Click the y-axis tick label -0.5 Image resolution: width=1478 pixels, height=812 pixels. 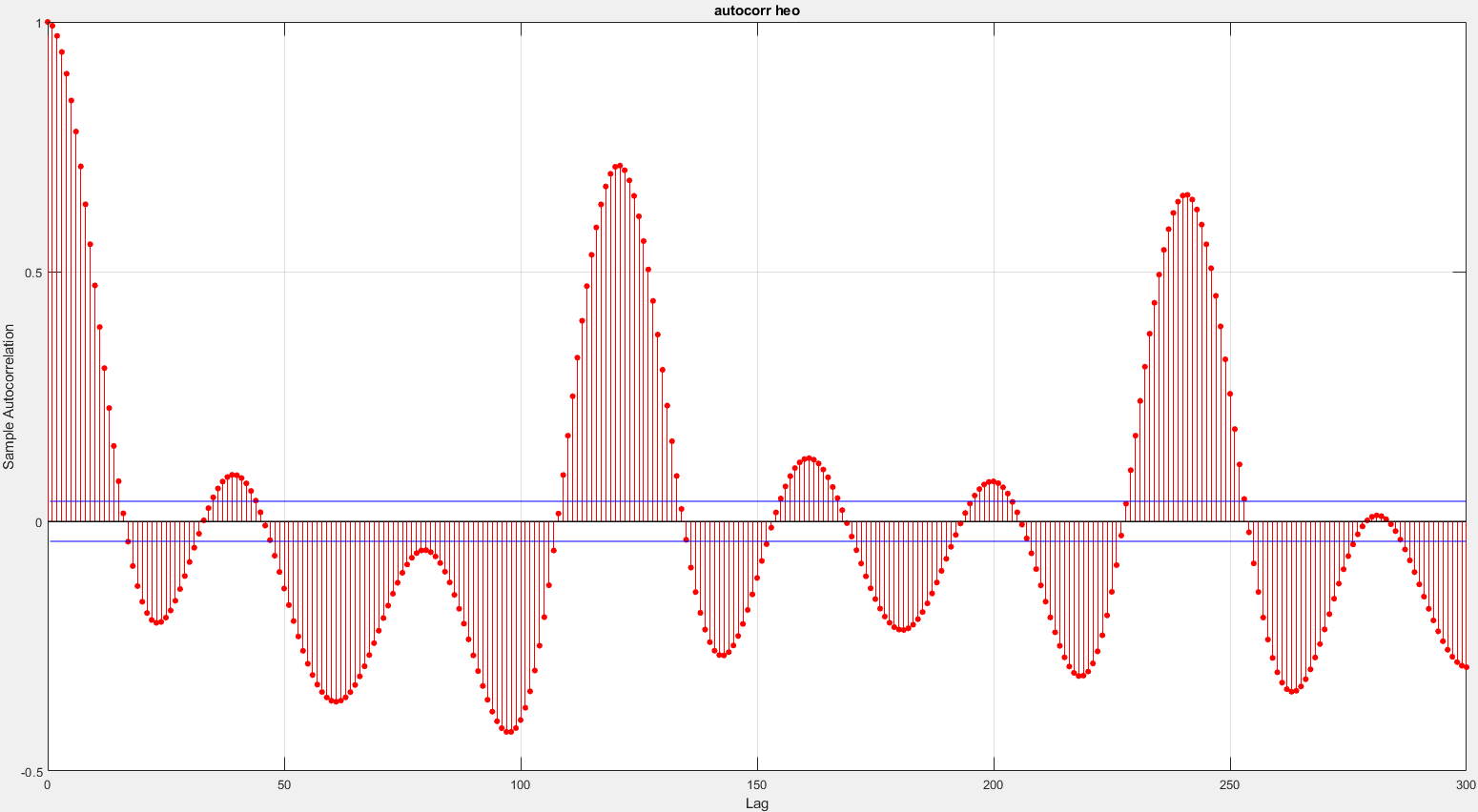31,771
